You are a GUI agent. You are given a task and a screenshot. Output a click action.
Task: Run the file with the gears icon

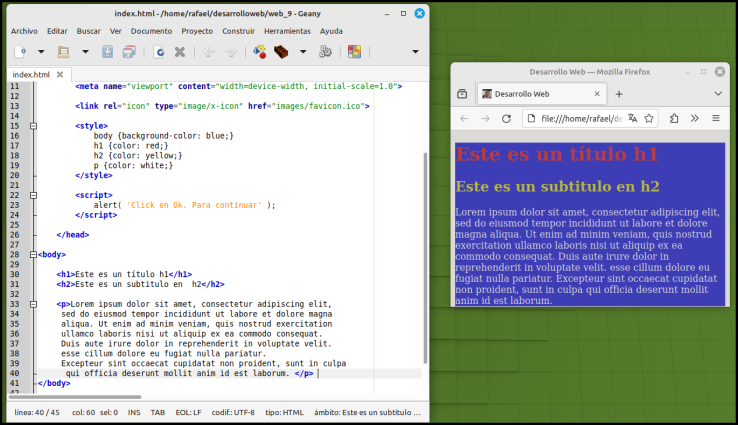(x=325, y=52)
